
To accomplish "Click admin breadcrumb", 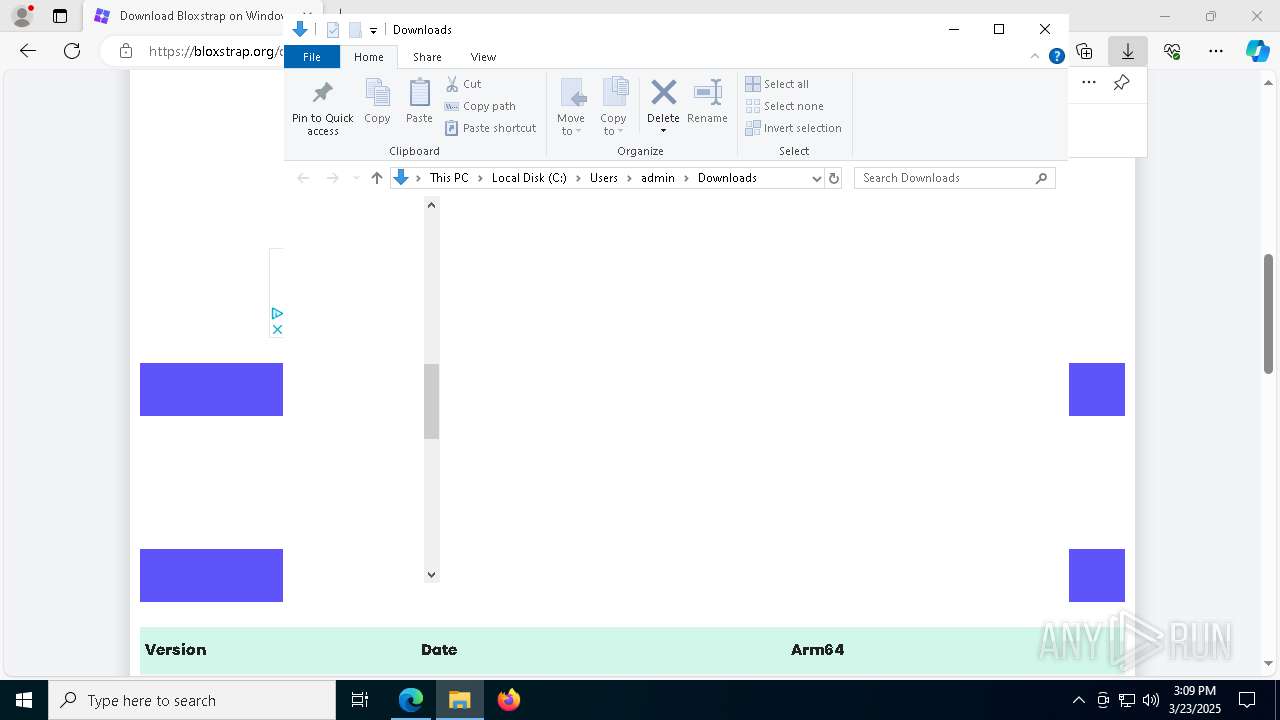I will (658, 178).
